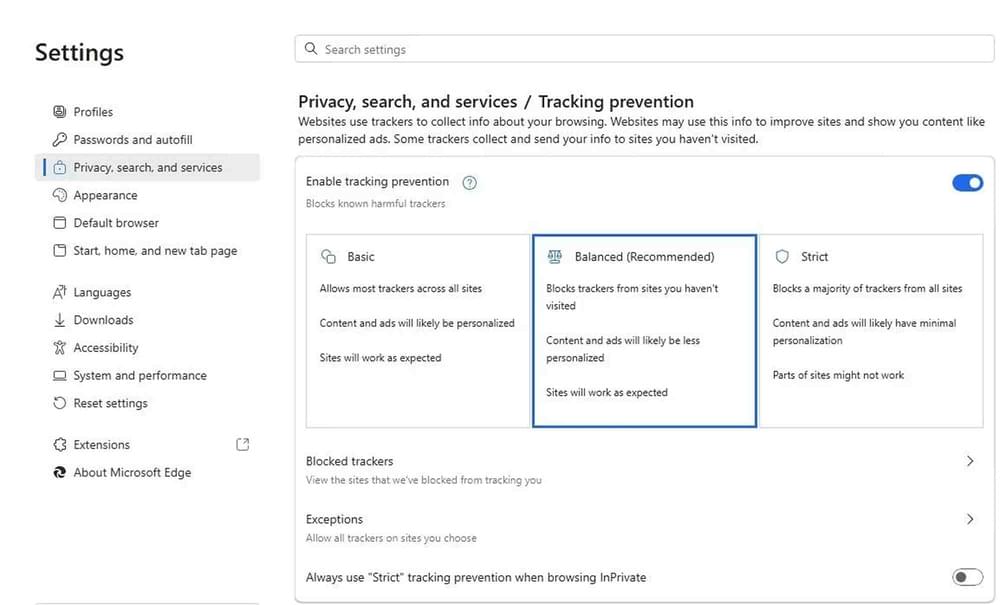Click inside the Search settings field

tap(644, 48)
